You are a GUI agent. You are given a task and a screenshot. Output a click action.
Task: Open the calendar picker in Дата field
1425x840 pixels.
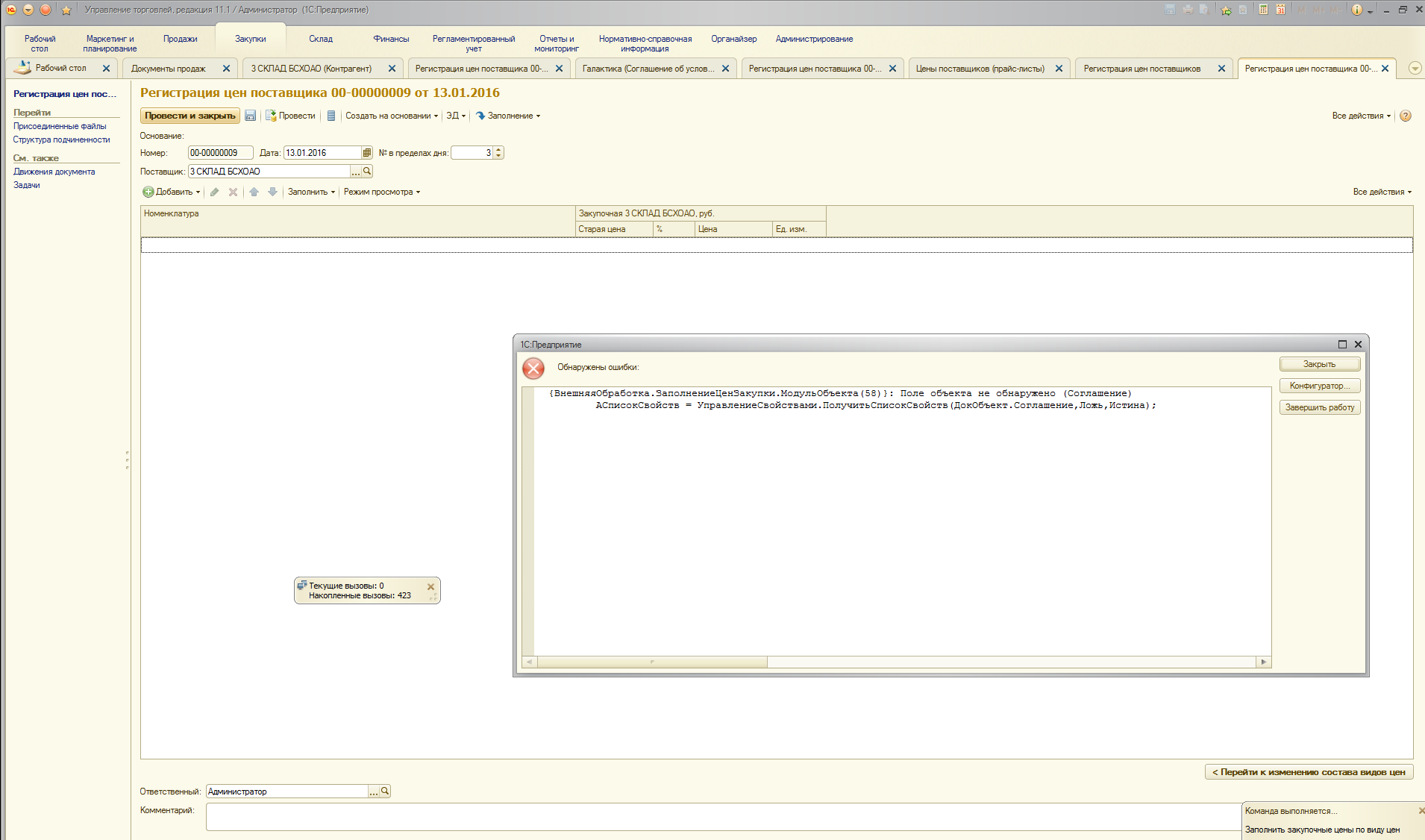366,153
